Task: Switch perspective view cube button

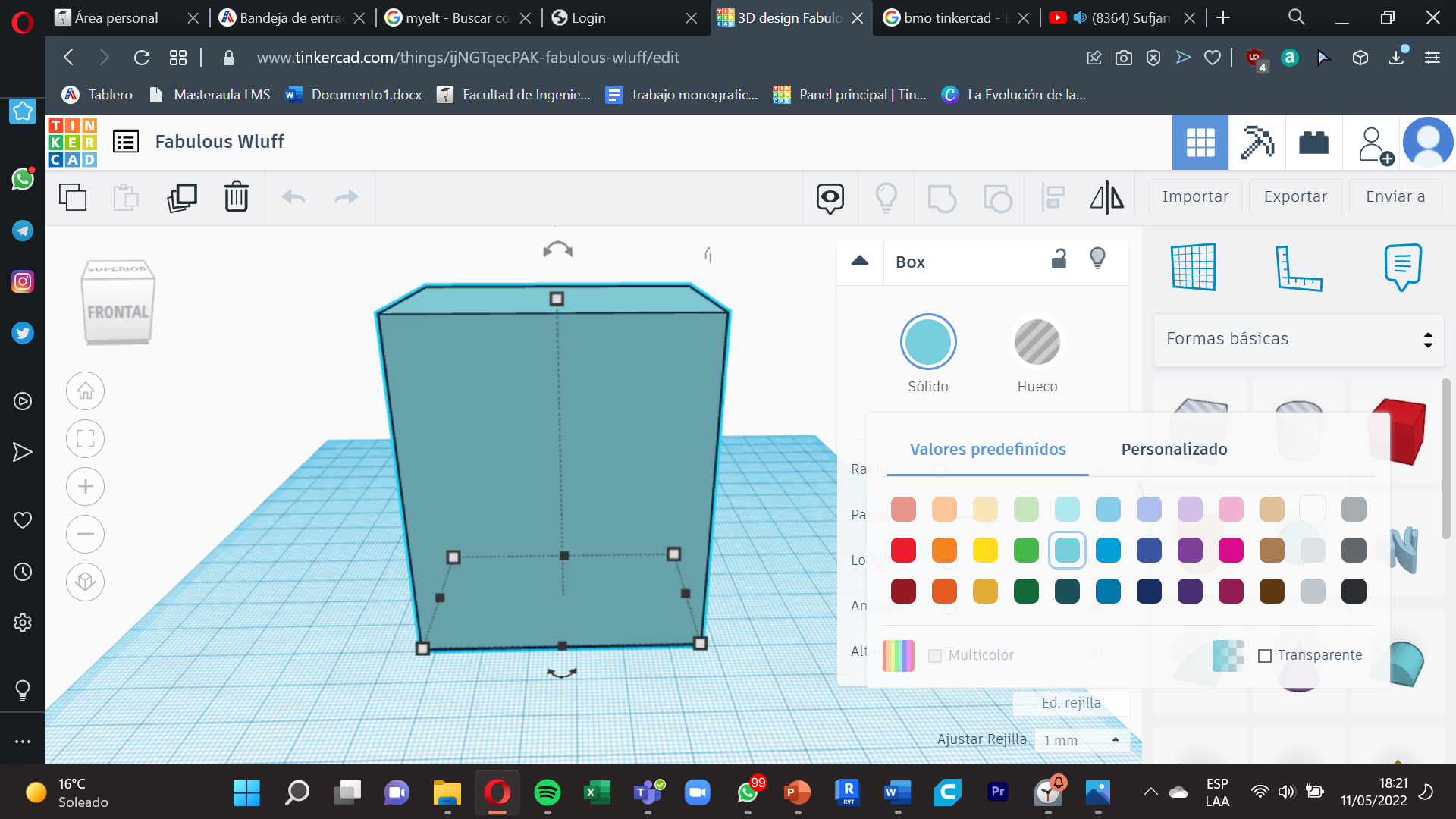Action: (x=85, y=582)
